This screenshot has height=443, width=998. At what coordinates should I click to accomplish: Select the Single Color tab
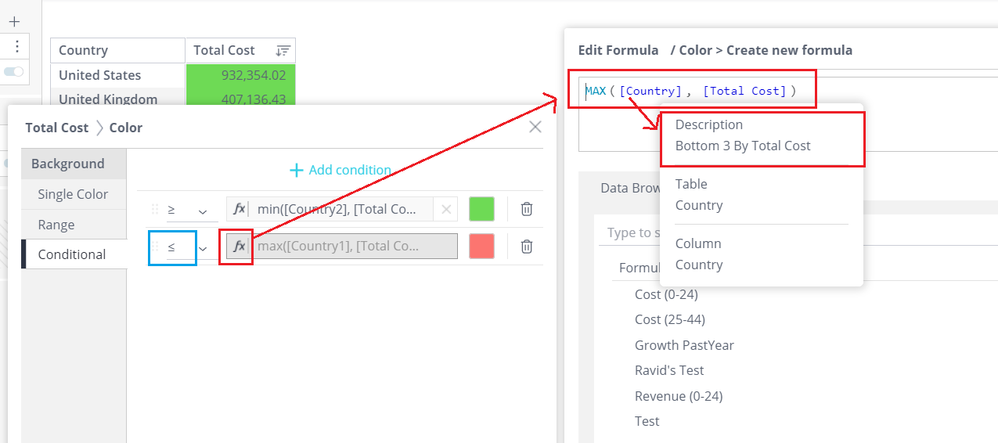(x=73, y=194)
